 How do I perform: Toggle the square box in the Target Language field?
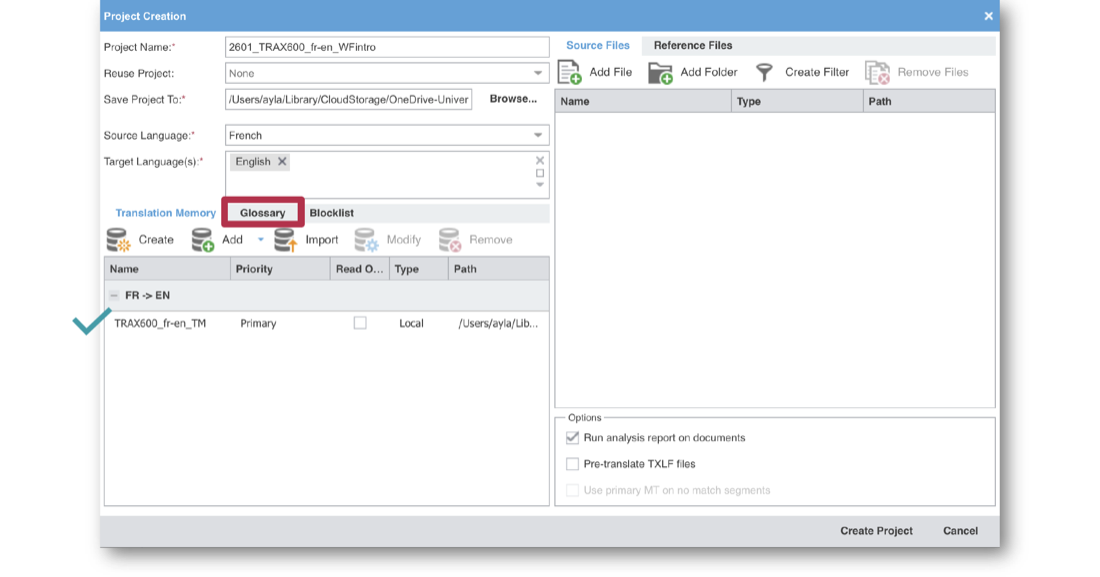(x=539, y=173)
